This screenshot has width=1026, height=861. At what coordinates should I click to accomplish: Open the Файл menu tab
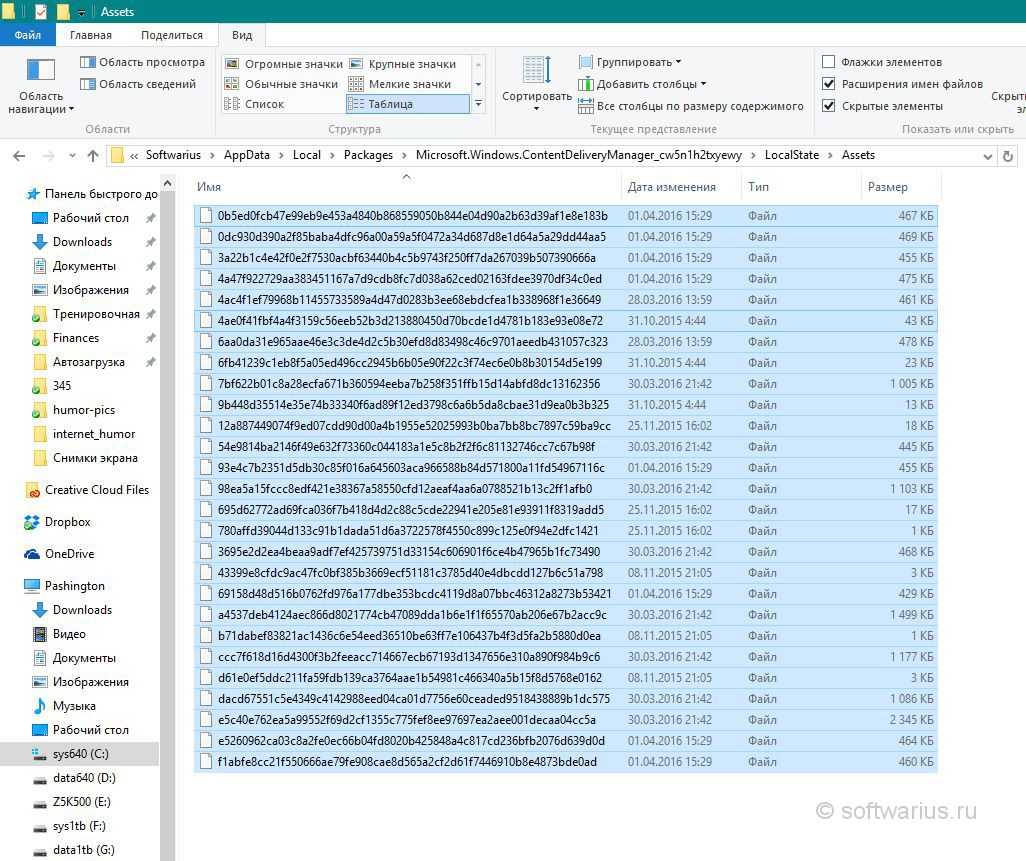(x=28, y=35)
